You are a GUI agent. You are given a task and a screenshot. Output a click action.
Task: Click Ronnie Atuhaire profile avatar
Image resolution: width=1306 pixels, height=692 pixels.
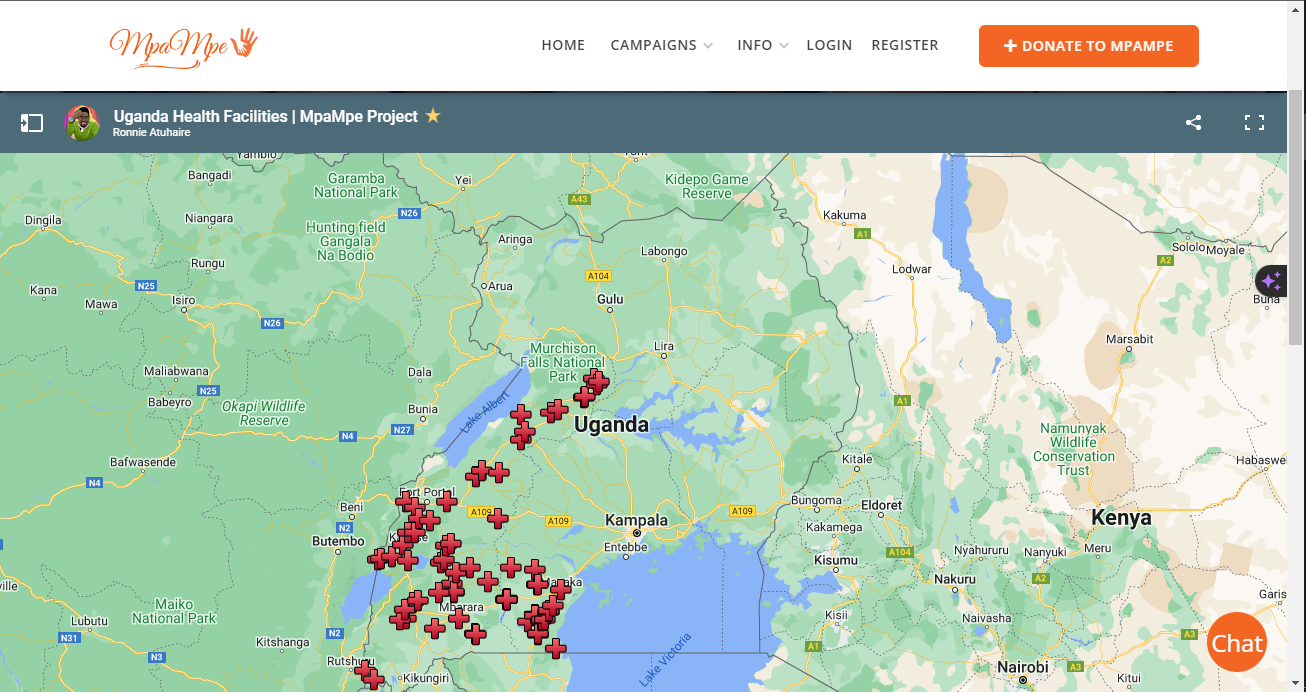pyautogui.click(x=83, y=123)
